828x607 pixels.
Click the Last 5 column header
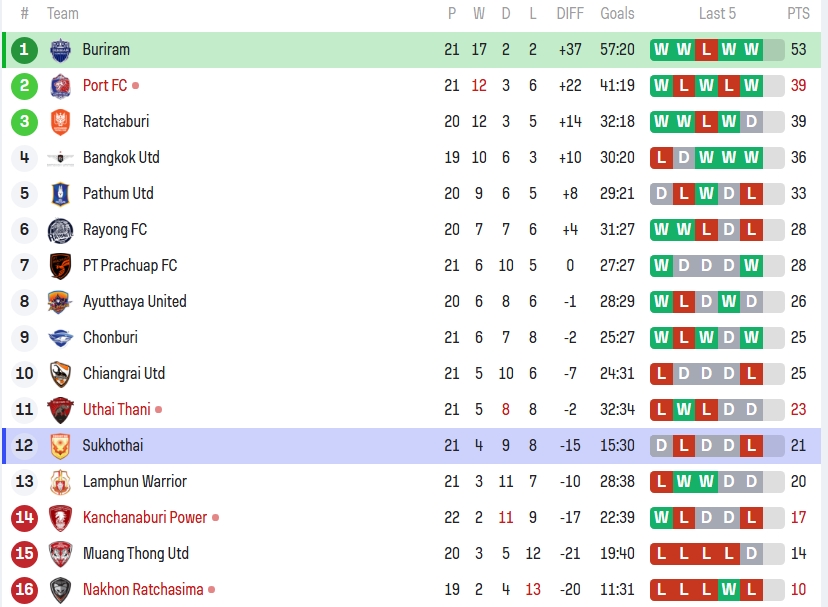[x=717, y=14]
